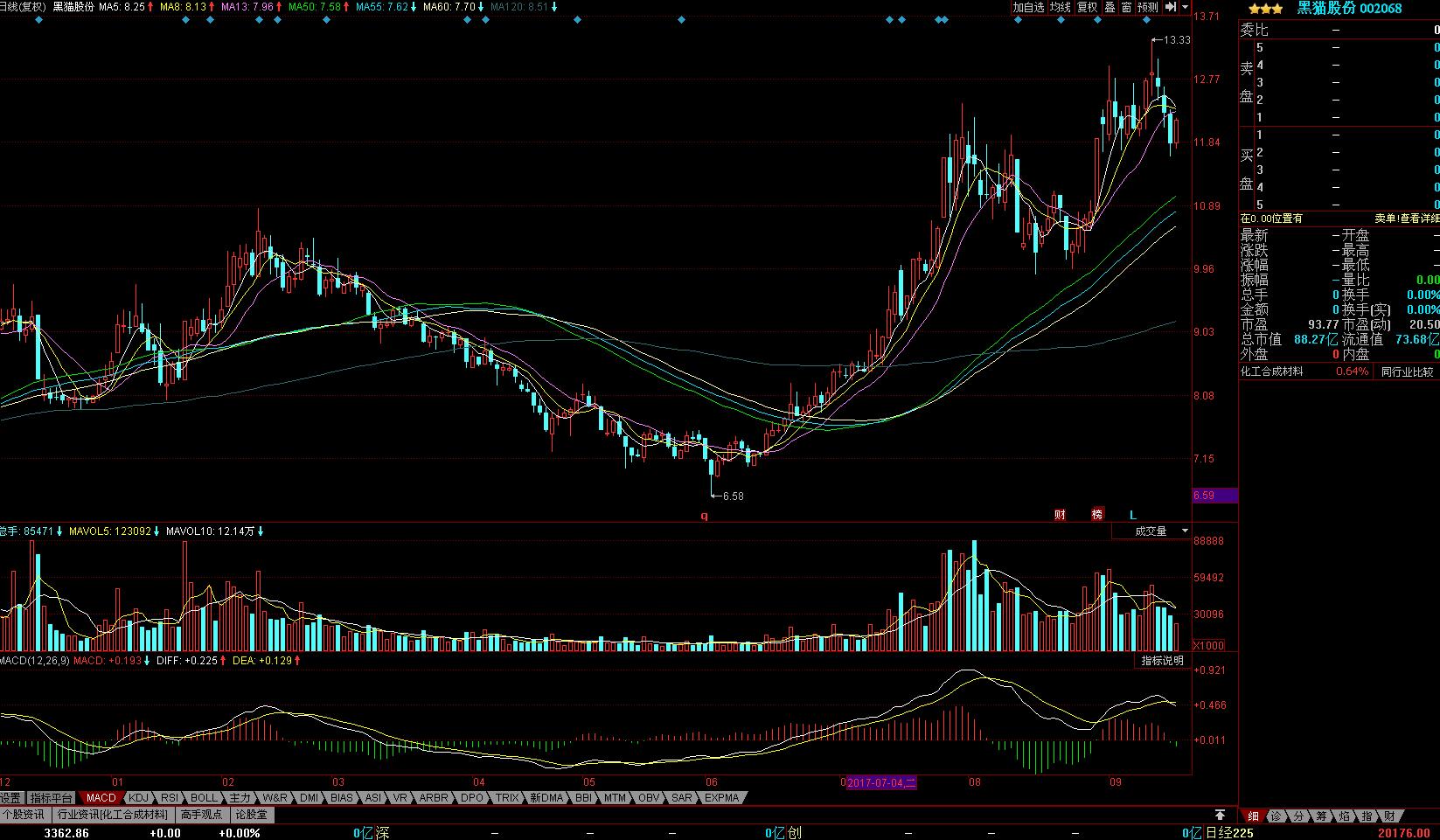Open the 财 finance panel tab
This screenshot has height=840, width=1440.
pos(1389,816)
